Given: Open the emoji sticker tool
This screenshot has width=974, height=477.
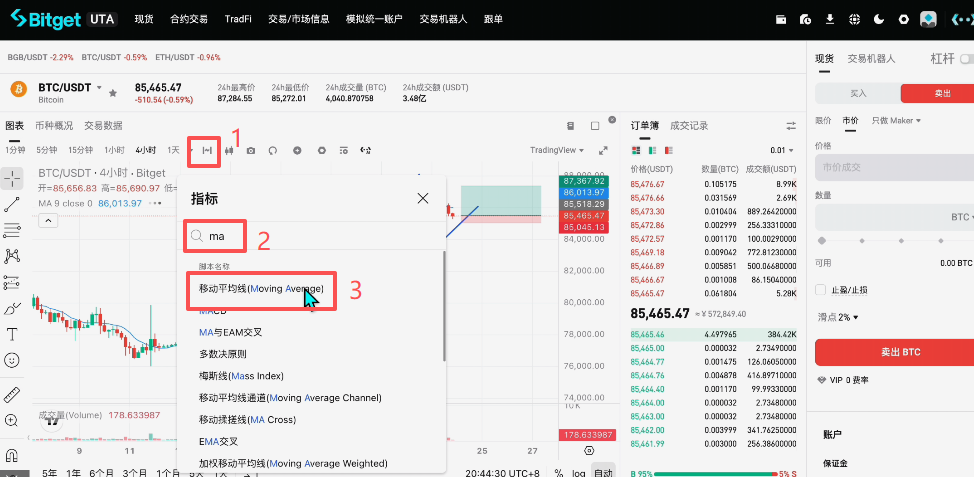Looking at the screenshot, I should point(12,360).
